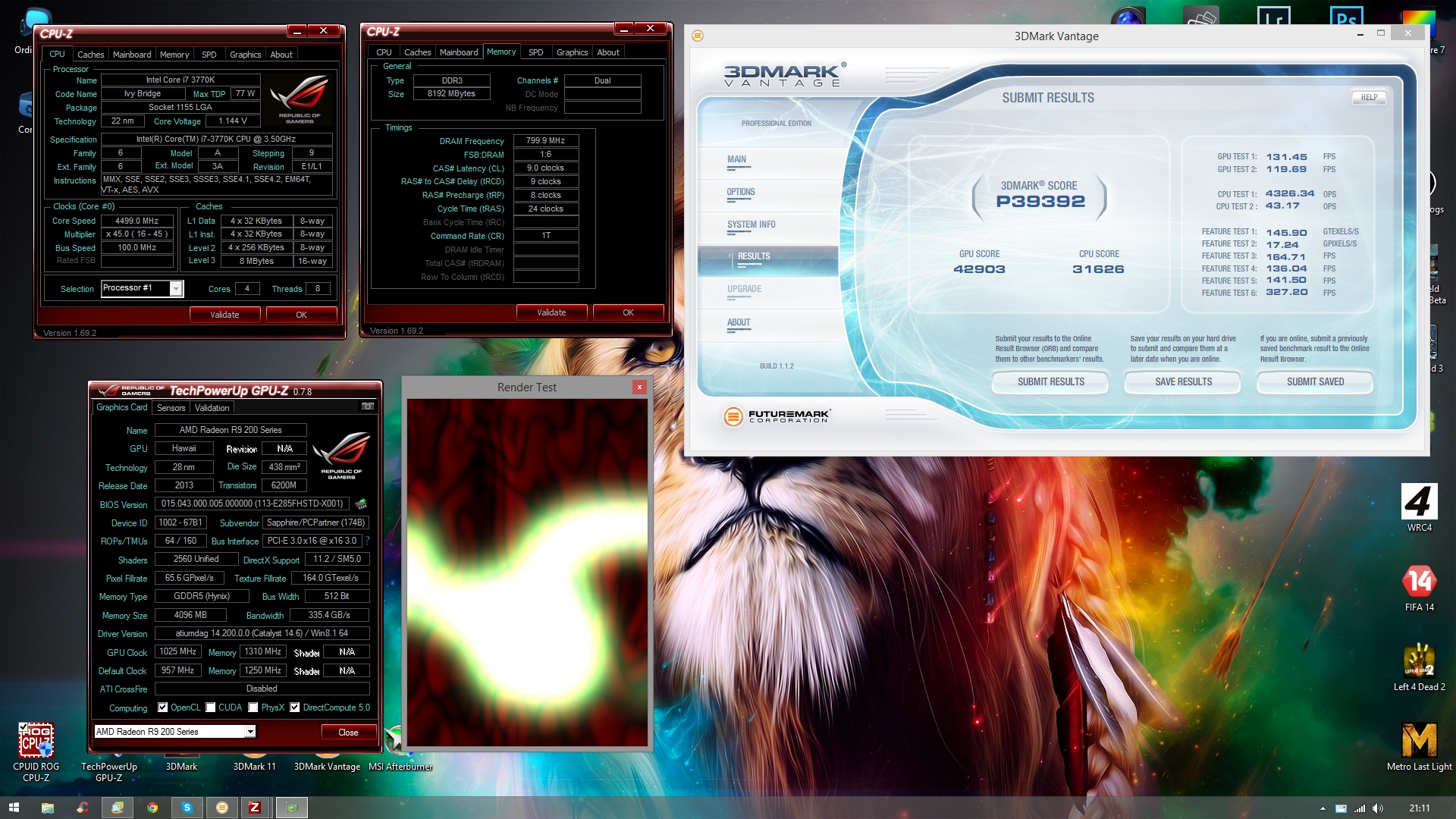This screenshot has height=819, width=1456.
Task: Open File Explorer from the taskbar
Action: [x=47, y=808]
